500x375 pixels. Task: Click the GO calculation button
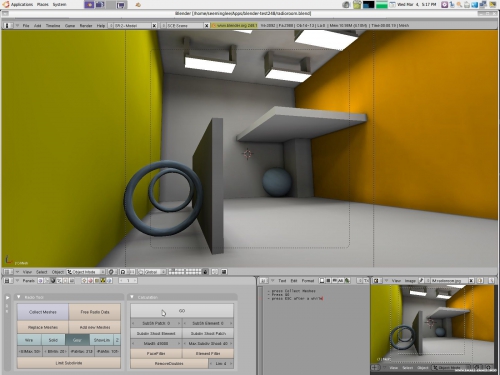[x=182, y=311]
